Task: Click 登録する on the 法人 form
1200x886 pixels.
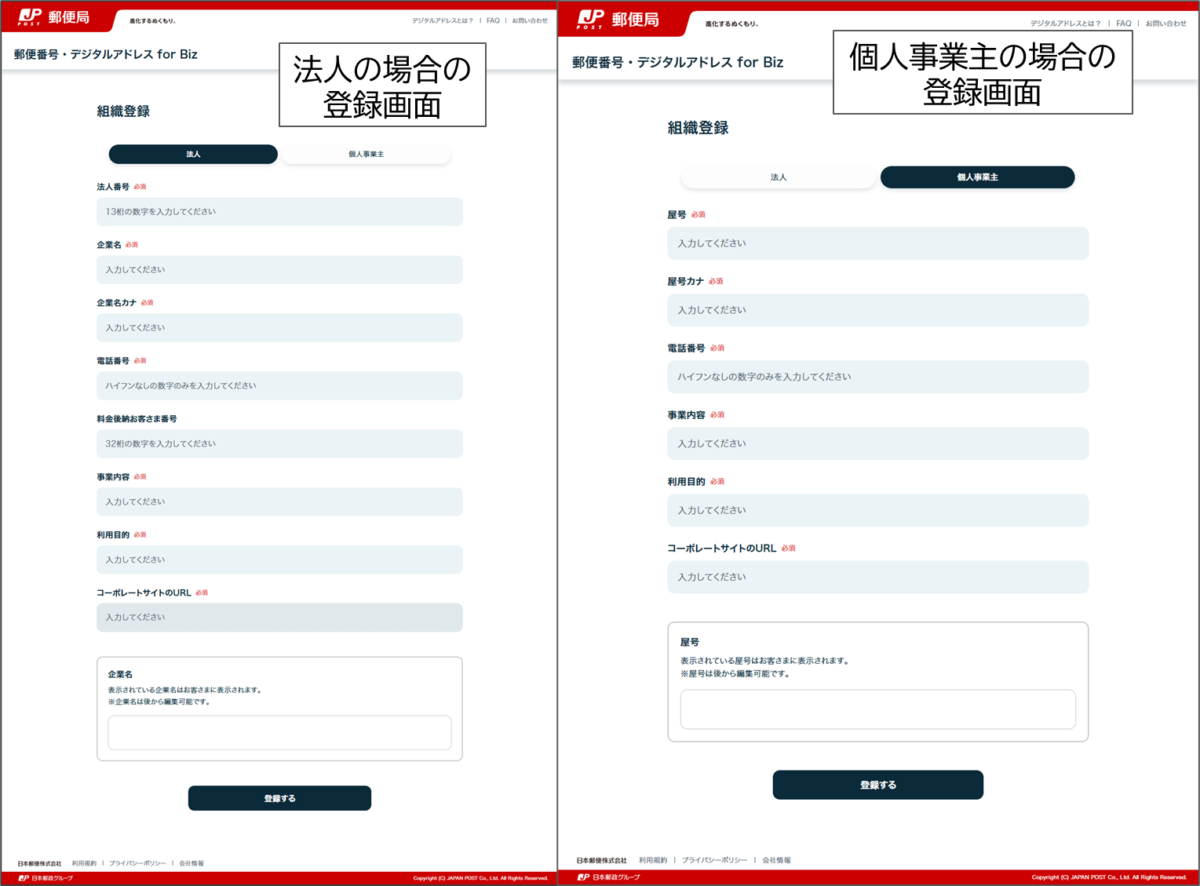Action: (279, 797)
